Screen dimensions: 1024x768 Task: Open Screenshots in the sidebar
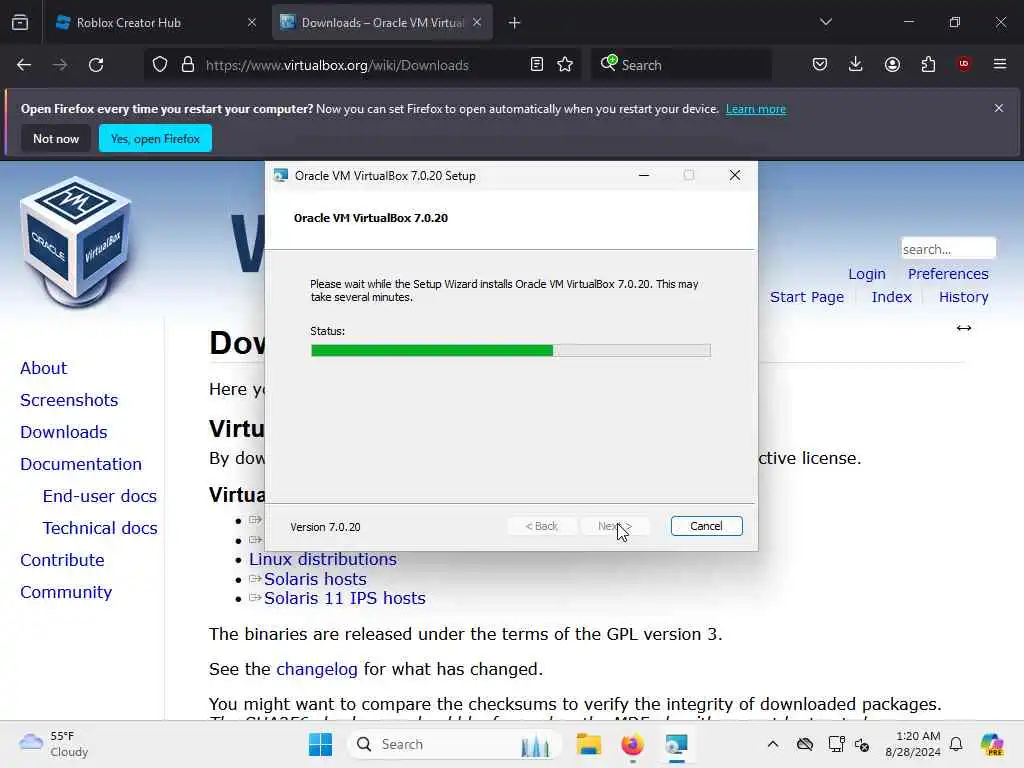tap(69, 400)
